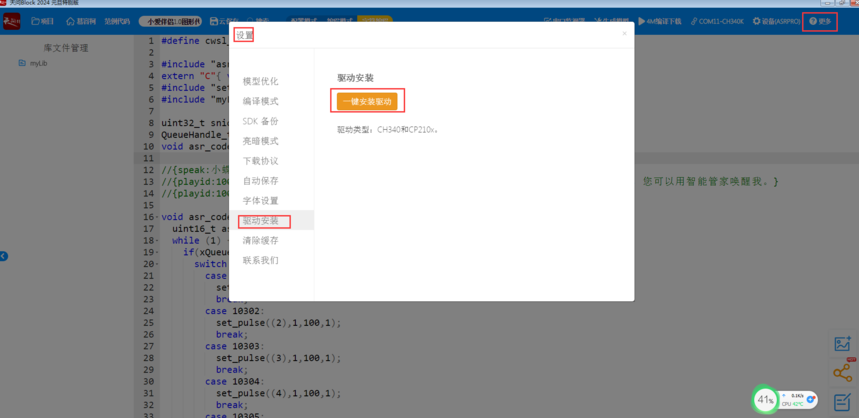This screenshot has width=859, height=418.
Task: Open the example code menu
Action: pyautogui.click(x=117, y=21)
